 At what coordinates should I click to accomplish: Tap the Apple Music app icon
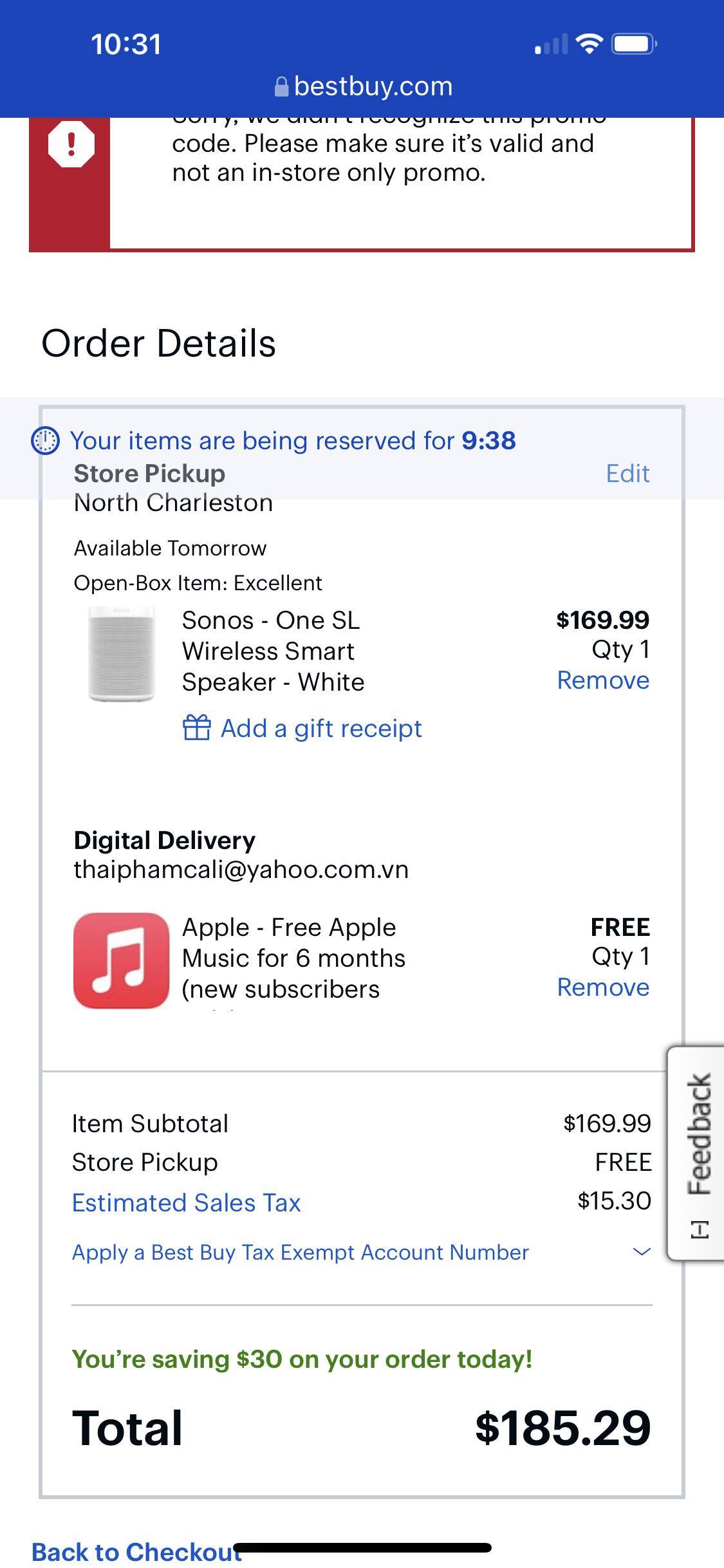121,960
